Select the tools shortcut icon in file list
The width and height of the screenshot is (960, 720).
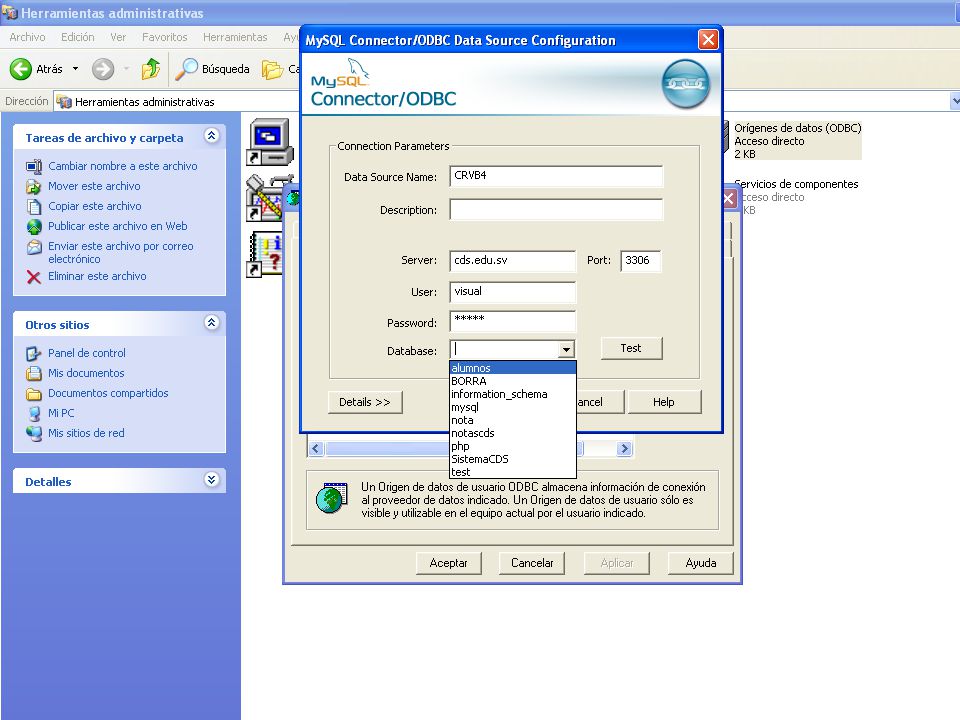pyautogui.click(x=264, y=198)
